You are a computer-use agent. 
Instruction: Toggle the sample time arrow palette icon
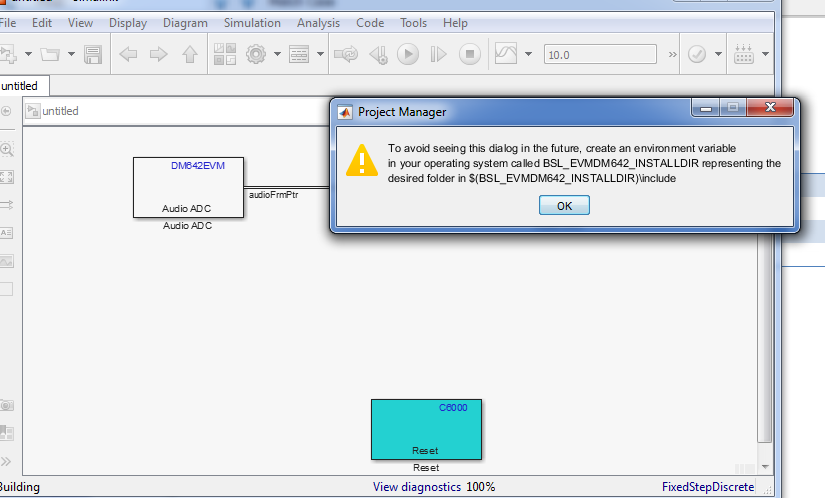pyautogui.click(x=6, y=205)
